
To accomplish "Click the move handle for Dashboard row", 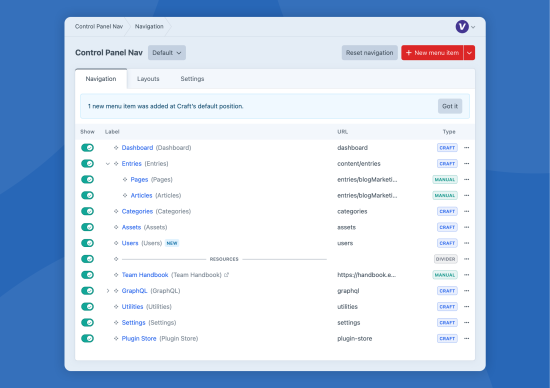I will point(116,148).
